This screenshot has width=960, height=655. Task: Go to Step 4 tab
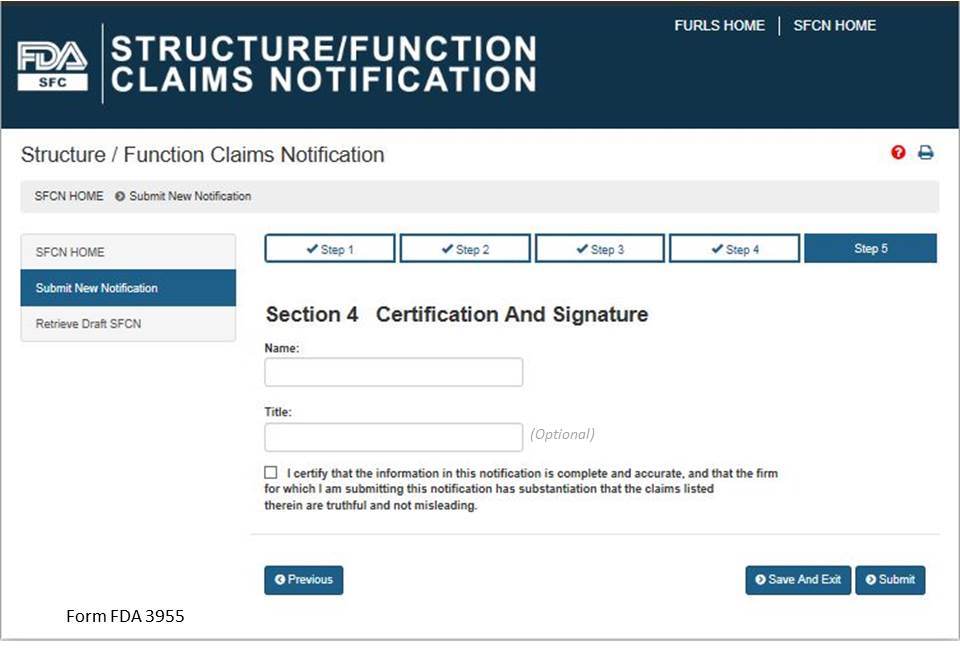(x=734, y=249)
